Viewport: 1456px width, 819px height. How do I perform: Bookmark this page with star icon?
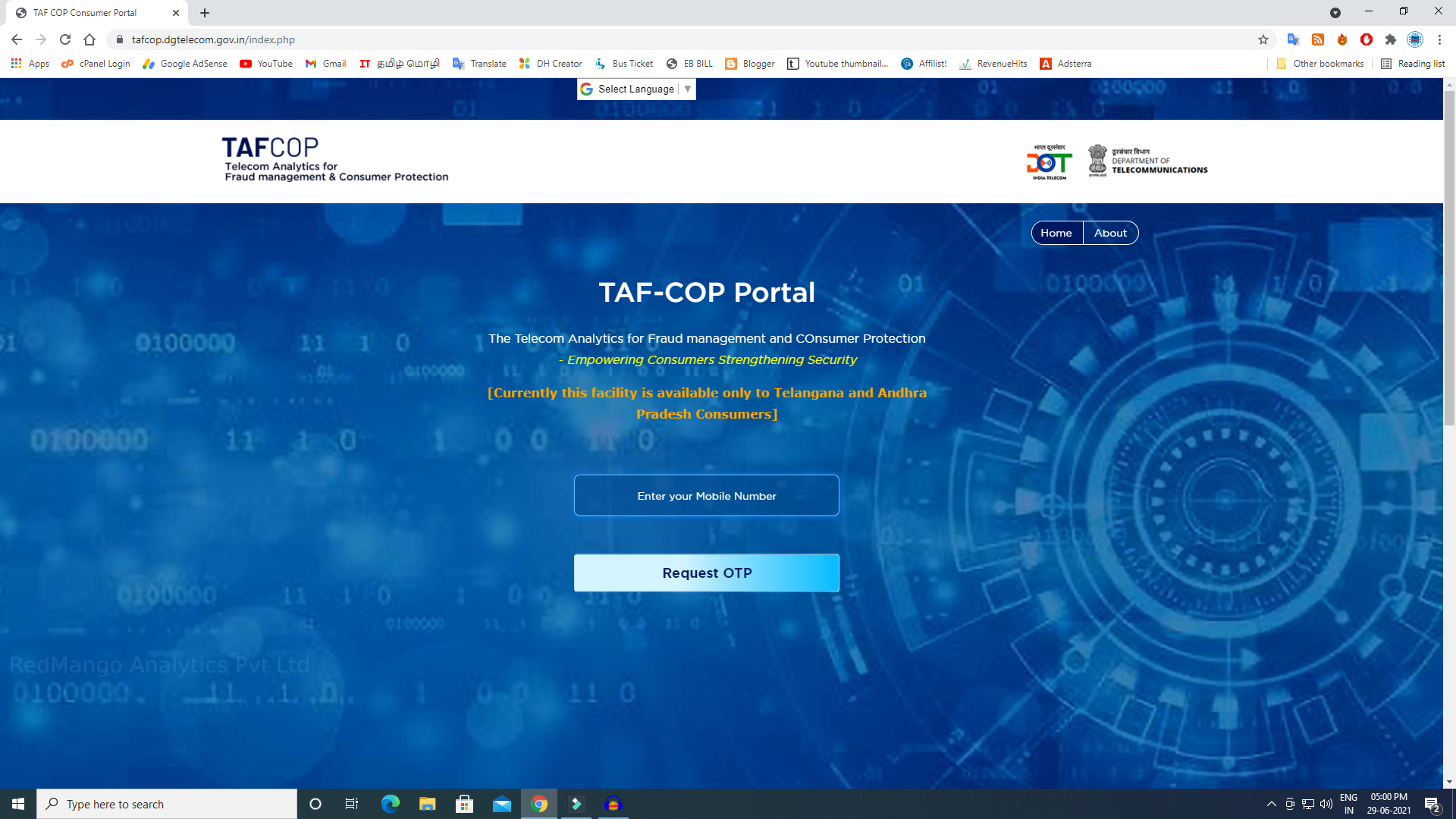click(x=1263, y=39)
